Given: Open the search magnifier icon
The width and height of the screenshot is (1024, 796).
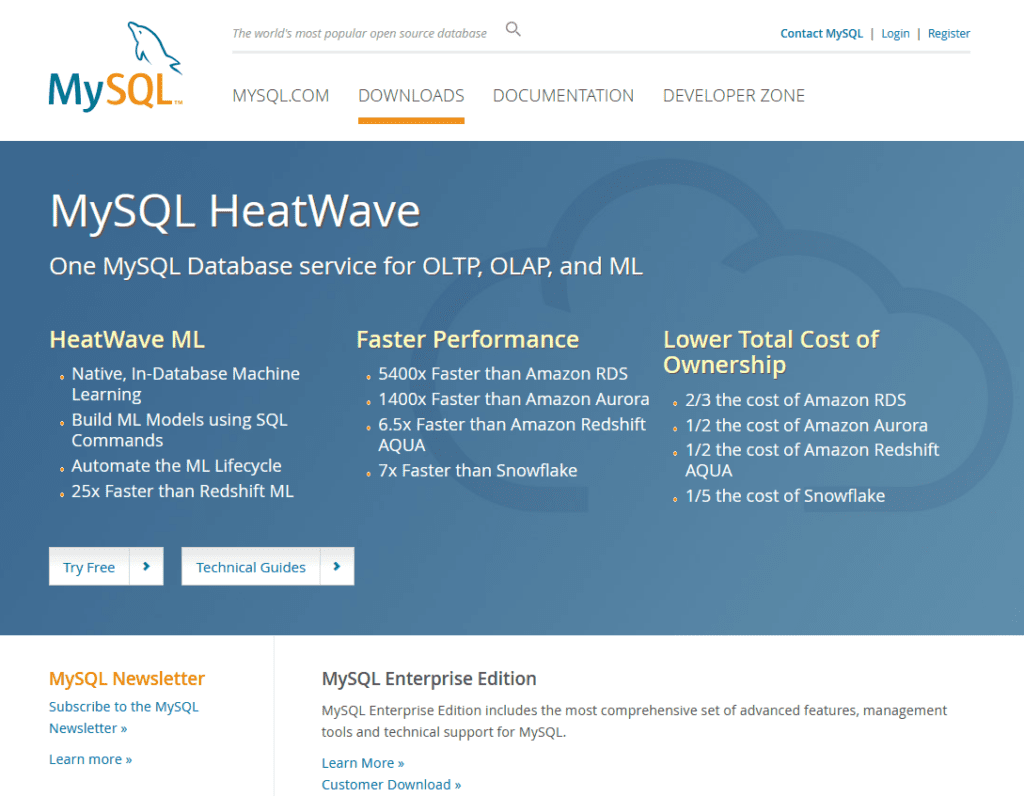Looking at the screenshot, I should coord(513,29).
